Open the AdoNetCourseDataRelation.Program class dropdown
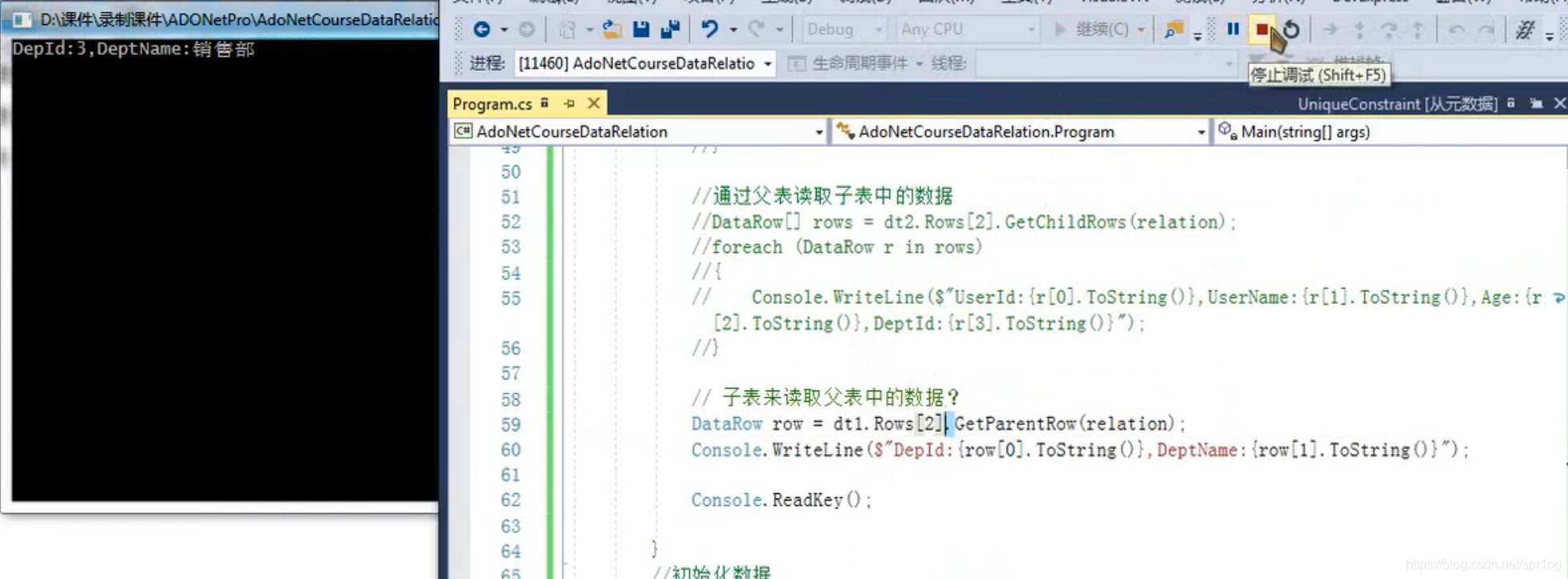The height and width of the screenshot is (579, 1568). (1020, 132)
